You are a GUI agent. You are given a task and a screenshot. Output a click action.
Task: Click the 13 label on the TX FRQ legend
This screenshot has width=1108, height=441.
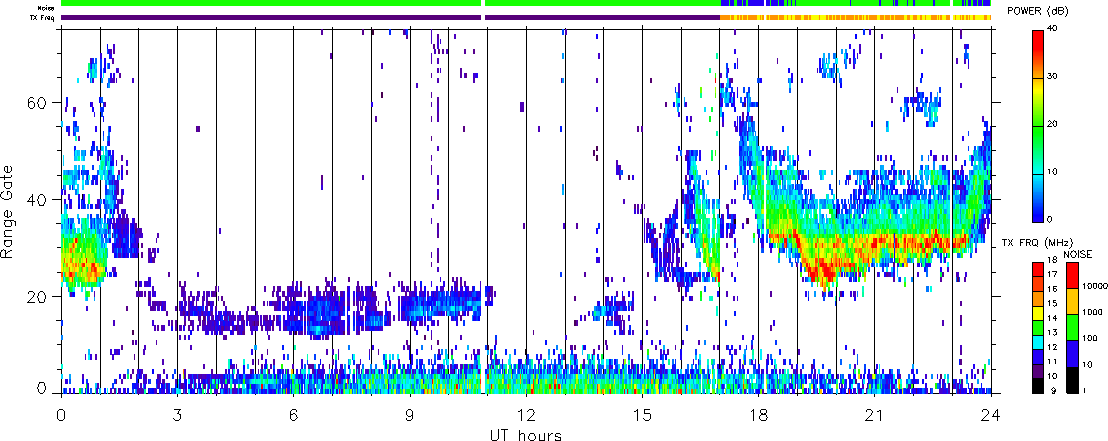tap(1052, 333)
